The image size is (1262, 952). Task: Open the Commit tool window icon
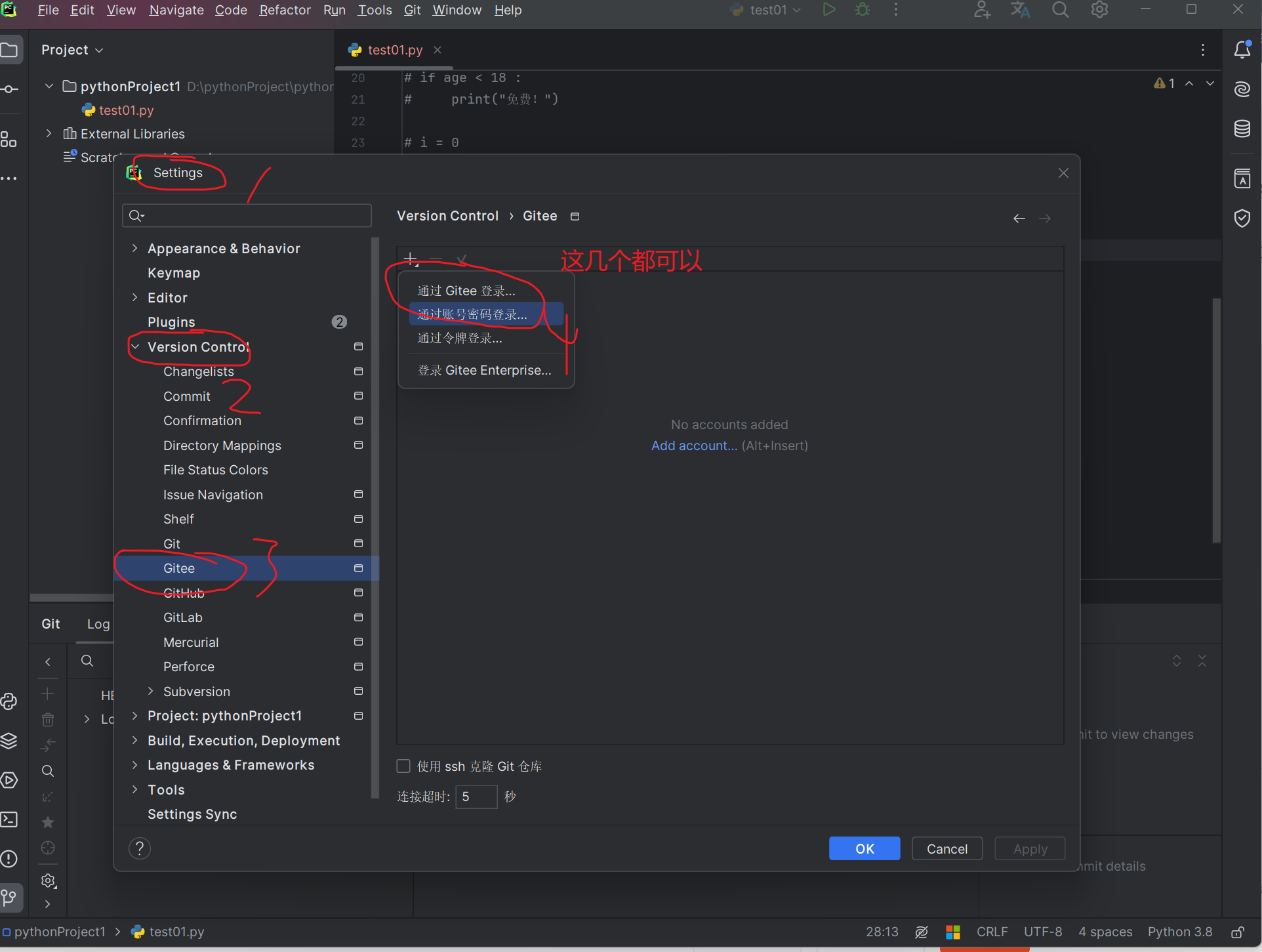tap(9, 89)
